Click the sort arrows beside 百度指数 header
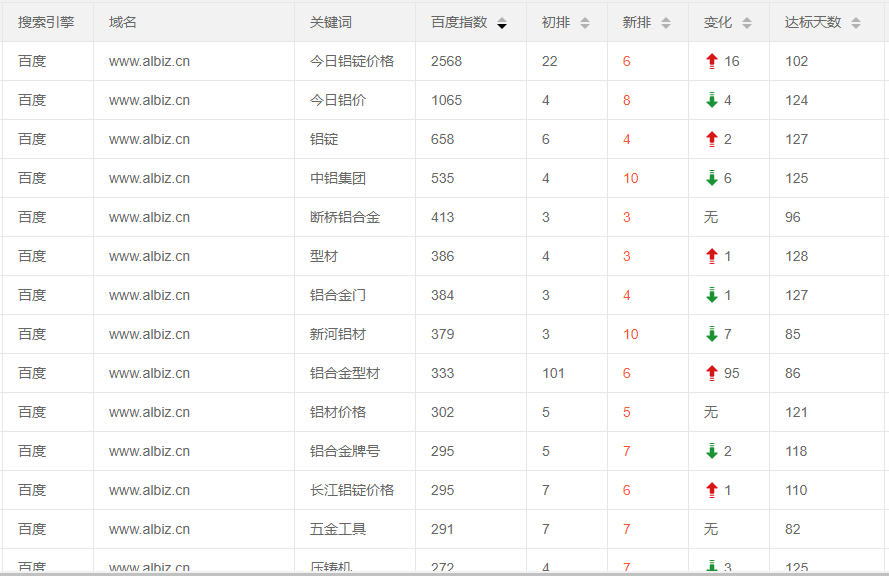This screenshot has height=576, width=889. click(502, 23)
